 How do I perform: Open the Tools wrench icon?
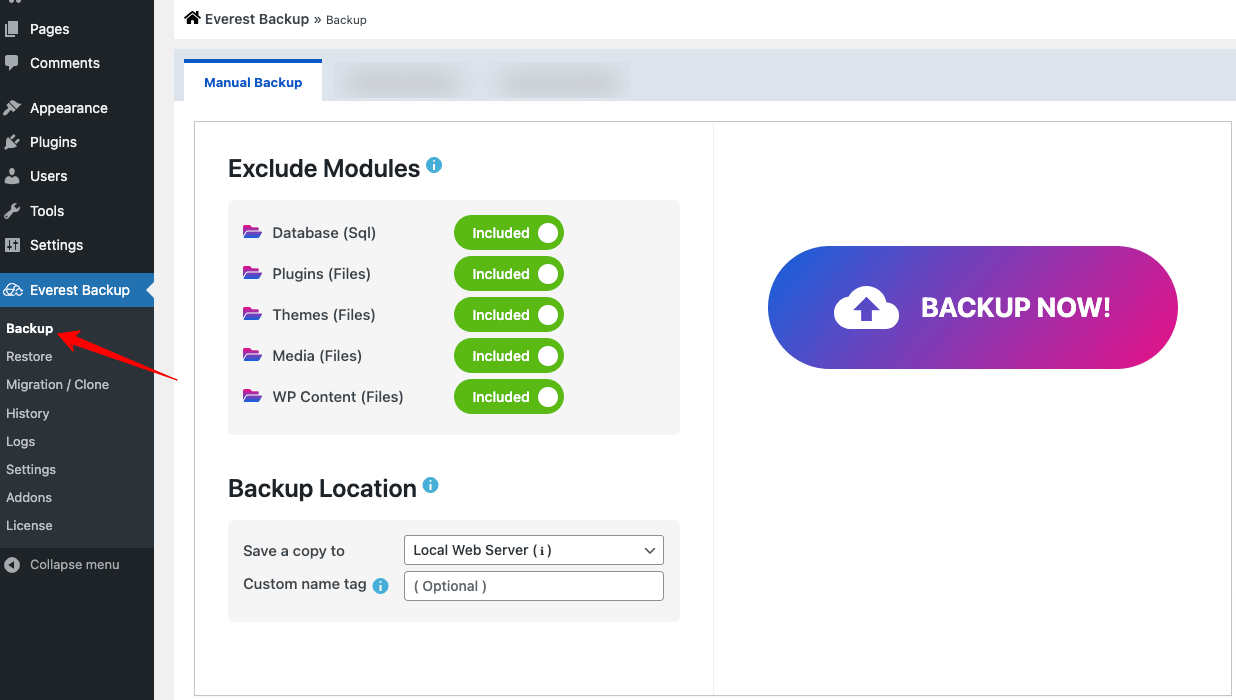pos(12,211)
